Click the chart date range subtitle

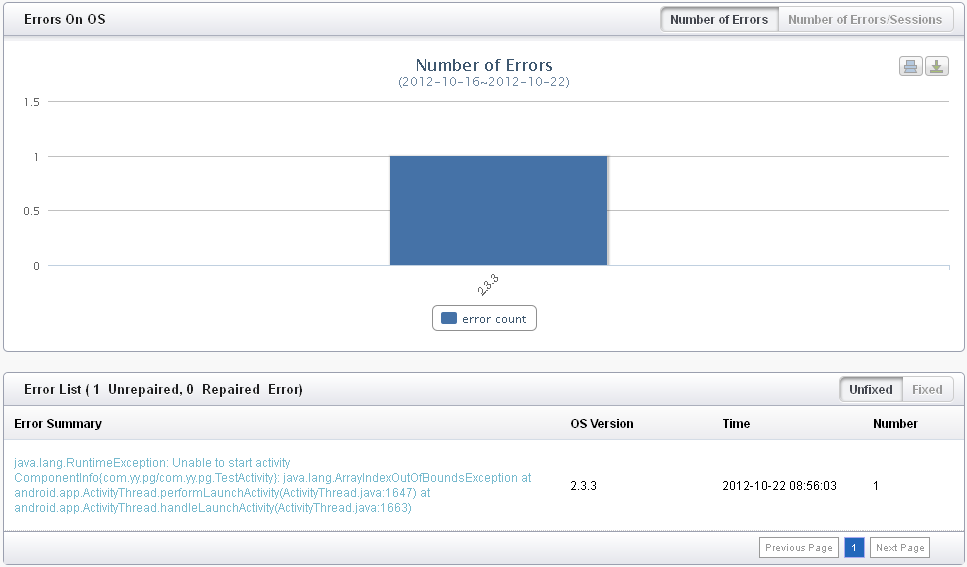484,82
